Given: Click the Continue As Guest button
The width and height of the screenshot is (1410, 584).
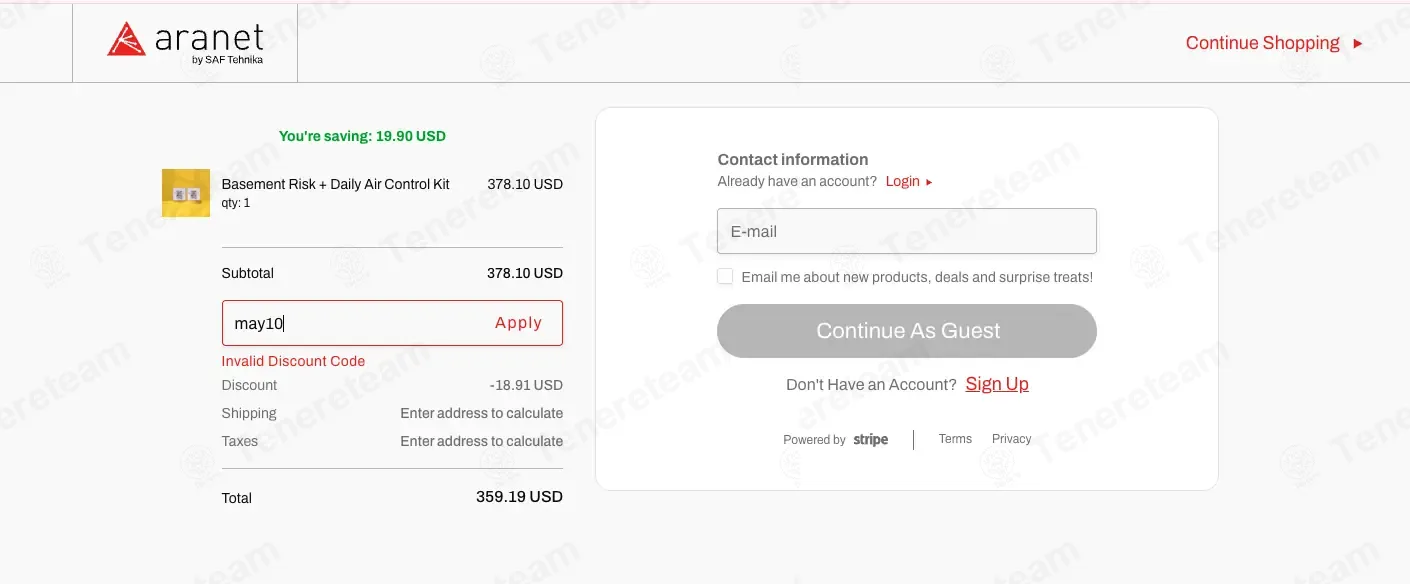Looking at the screenshot, I should [907, 331].
